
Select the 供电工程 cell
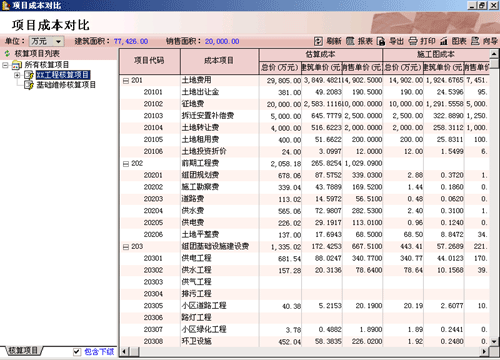click(220, 258)
